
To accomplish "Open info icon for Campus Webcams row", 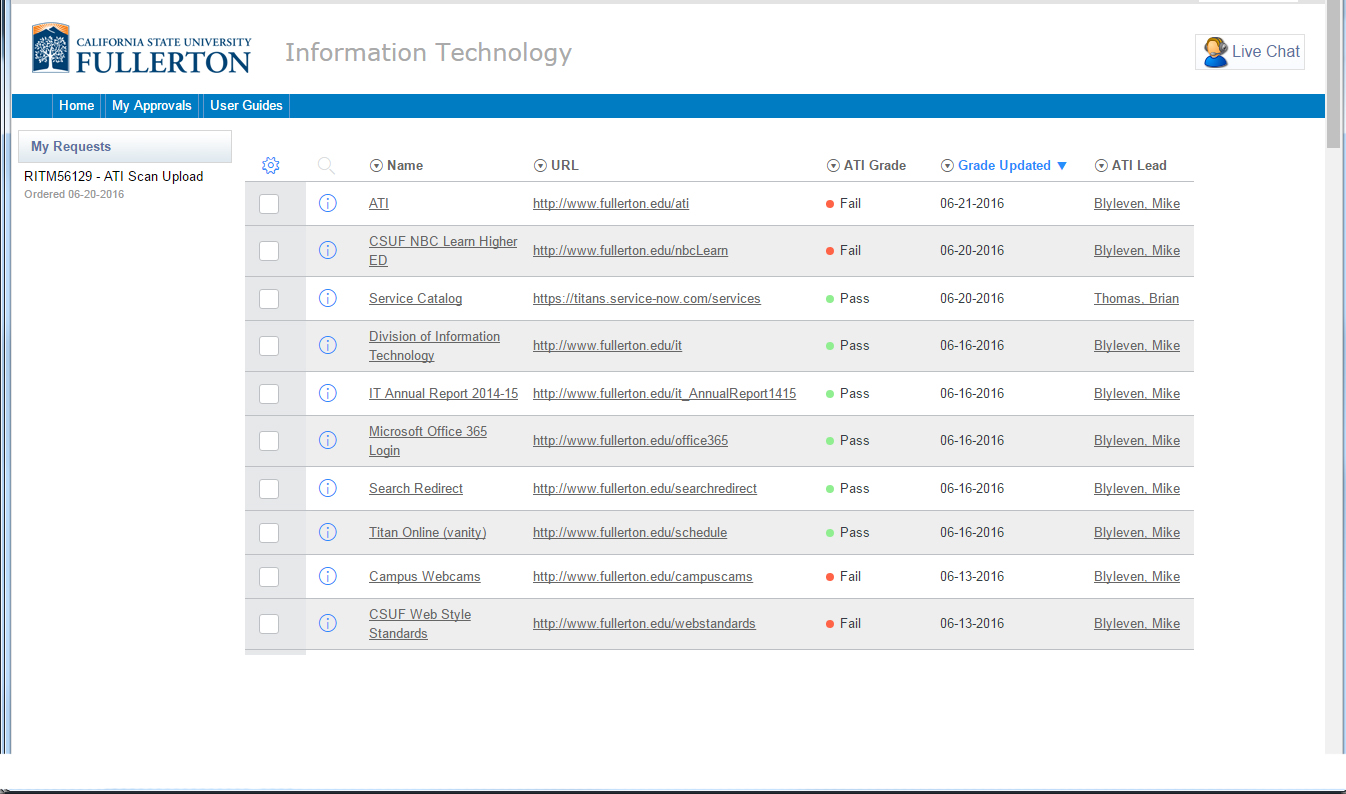I will 327,576.
